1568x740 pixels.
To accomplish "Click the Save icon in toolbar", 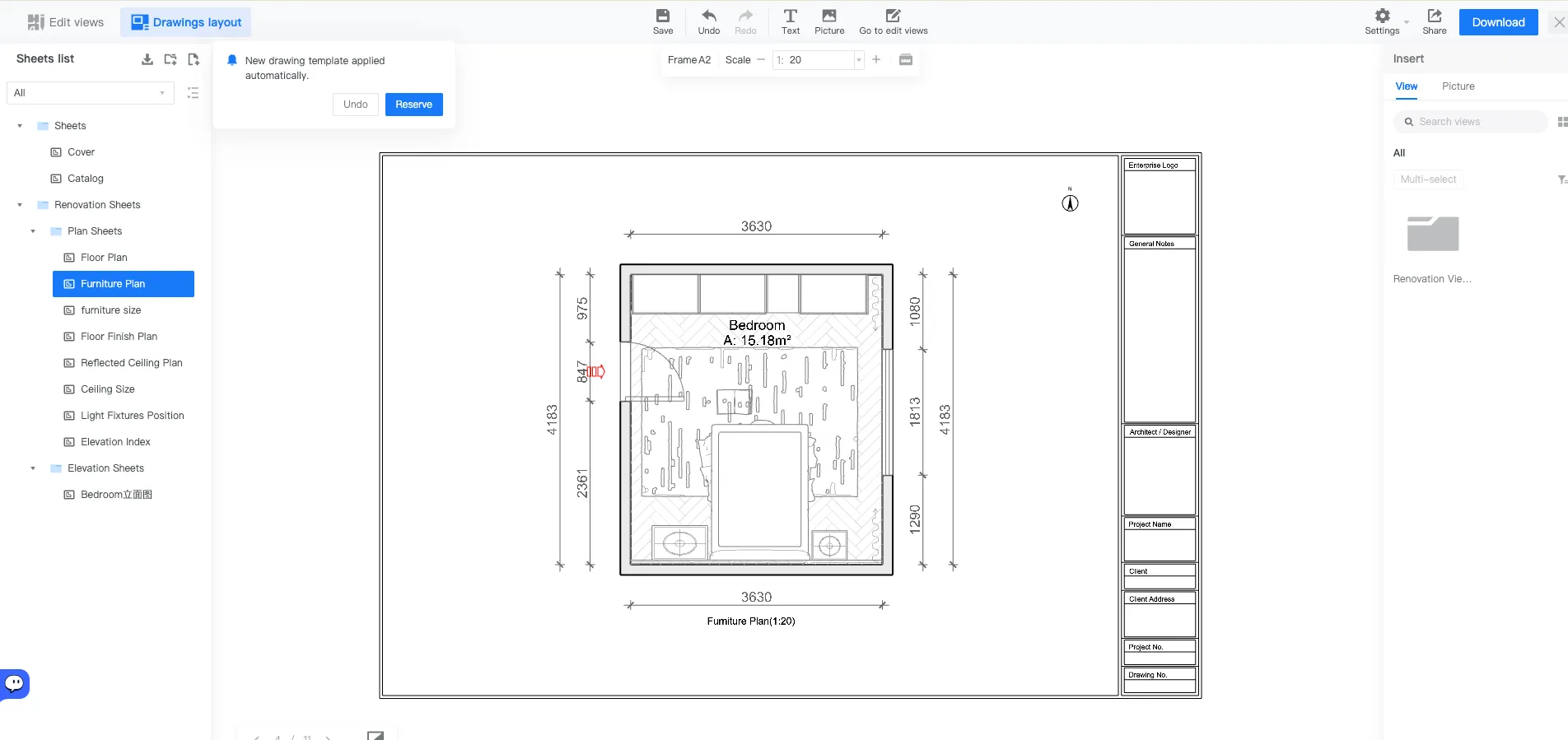I will (x=663, y=21).
